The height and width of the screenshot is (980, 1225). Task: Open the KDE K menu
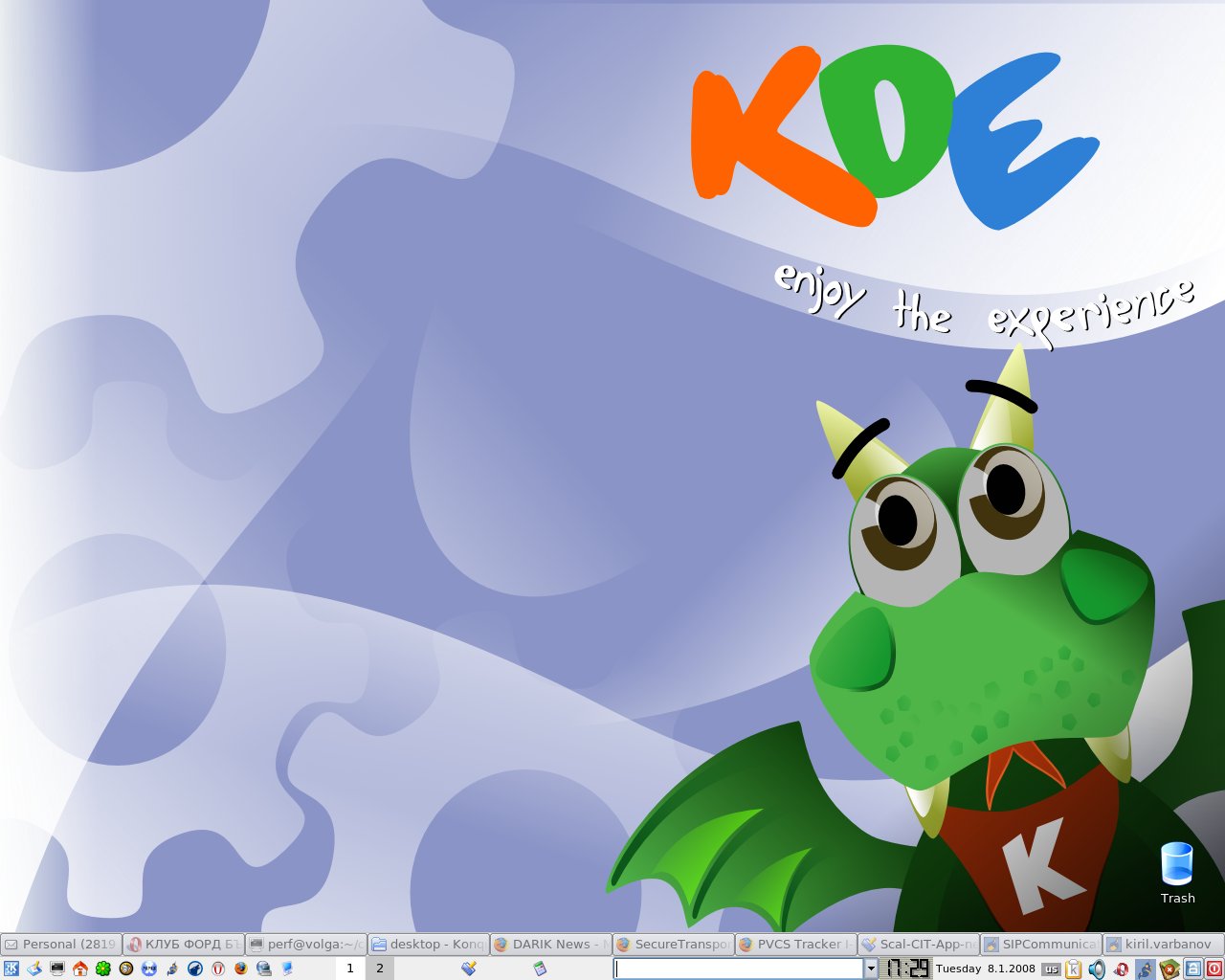click(11, 969)
